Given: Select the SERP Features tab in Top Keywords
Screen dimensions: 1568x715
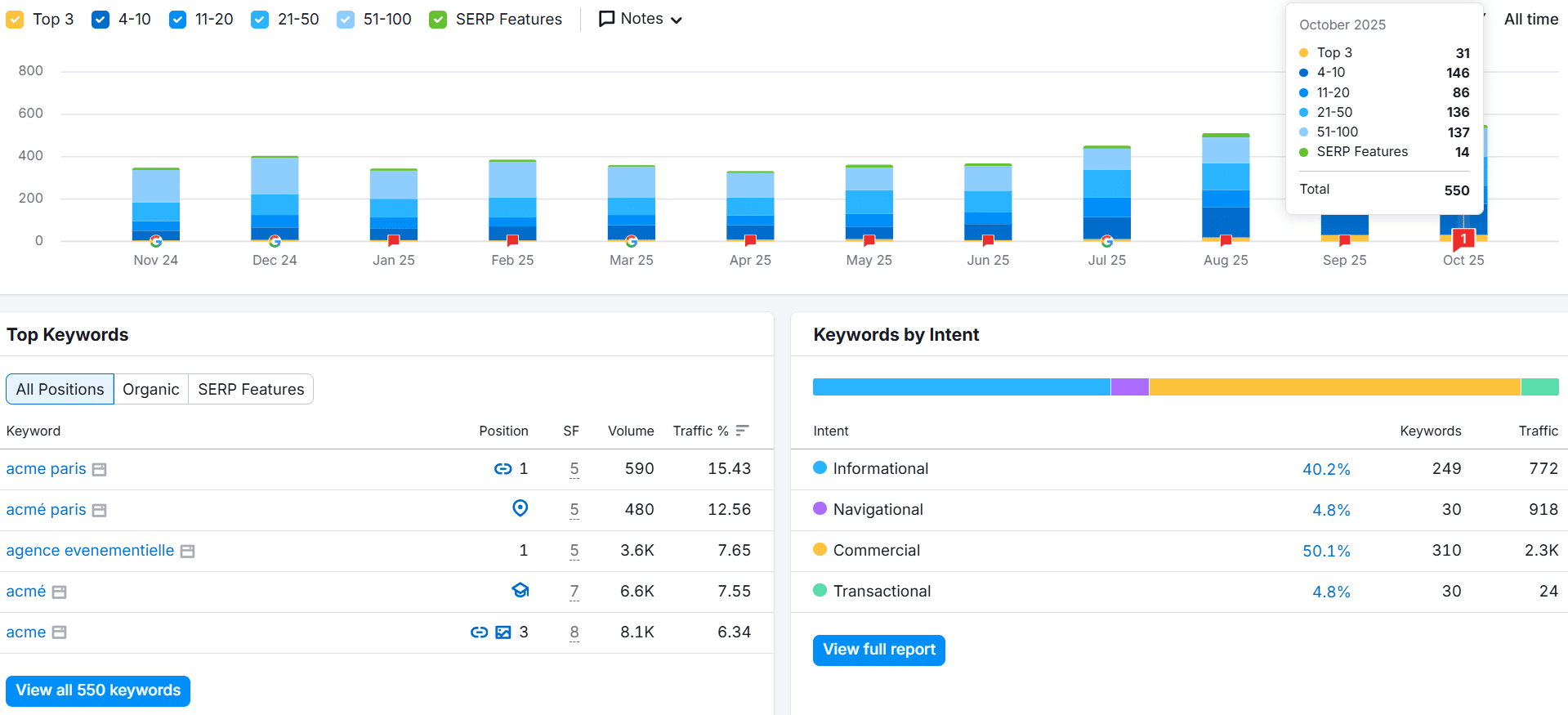Looking at the screenshot, I should point(251,389).
